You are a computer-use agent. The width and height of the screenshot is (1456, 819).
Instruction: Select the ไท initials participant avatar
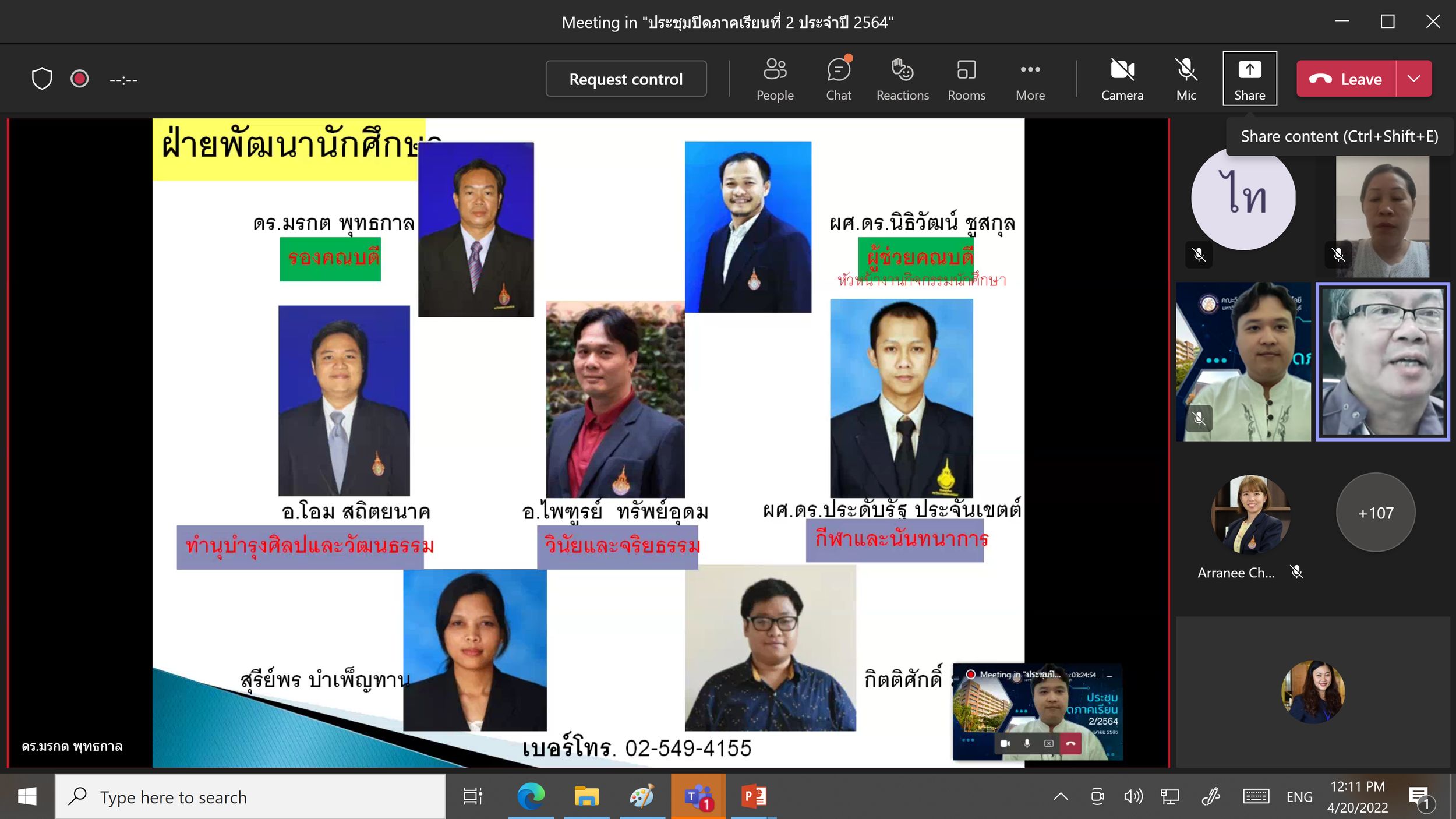[1243, 198]
